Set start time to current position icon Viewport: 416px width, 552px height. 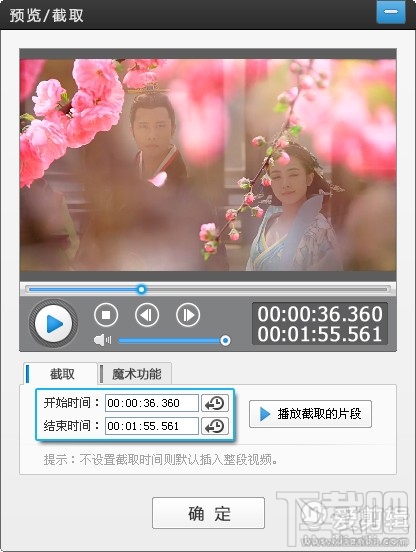coord(215,403)
